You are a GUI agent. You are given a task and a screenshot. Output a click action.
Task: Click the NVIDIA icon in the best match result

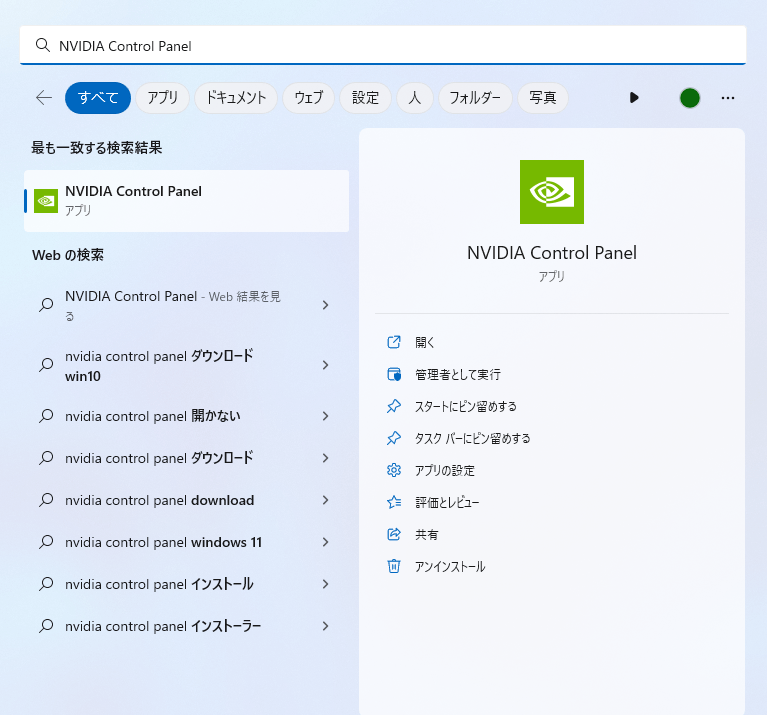click(x=46, y=201)
